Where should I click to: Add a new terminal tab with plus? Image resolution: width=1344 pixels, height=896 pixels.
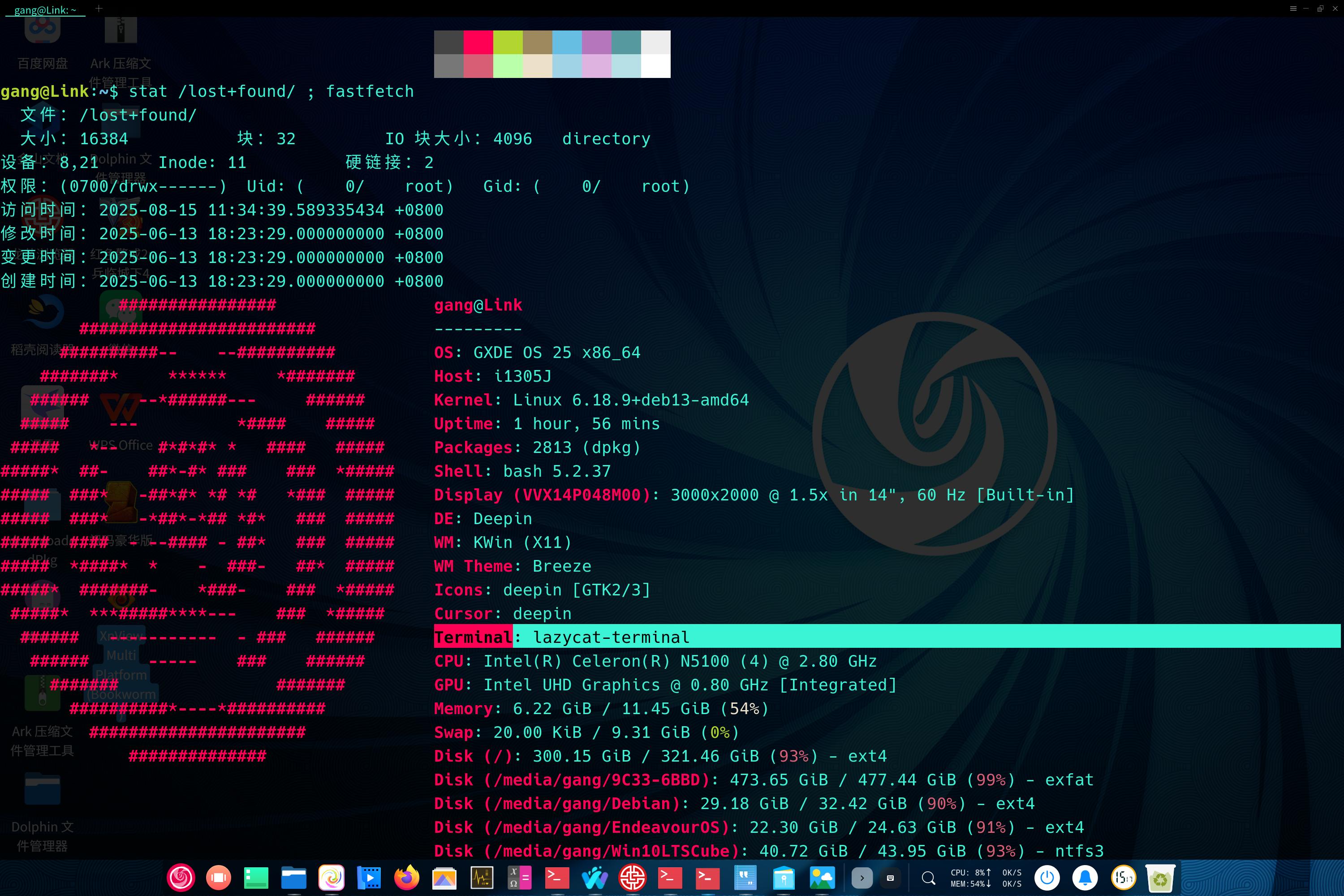(99, 9)
